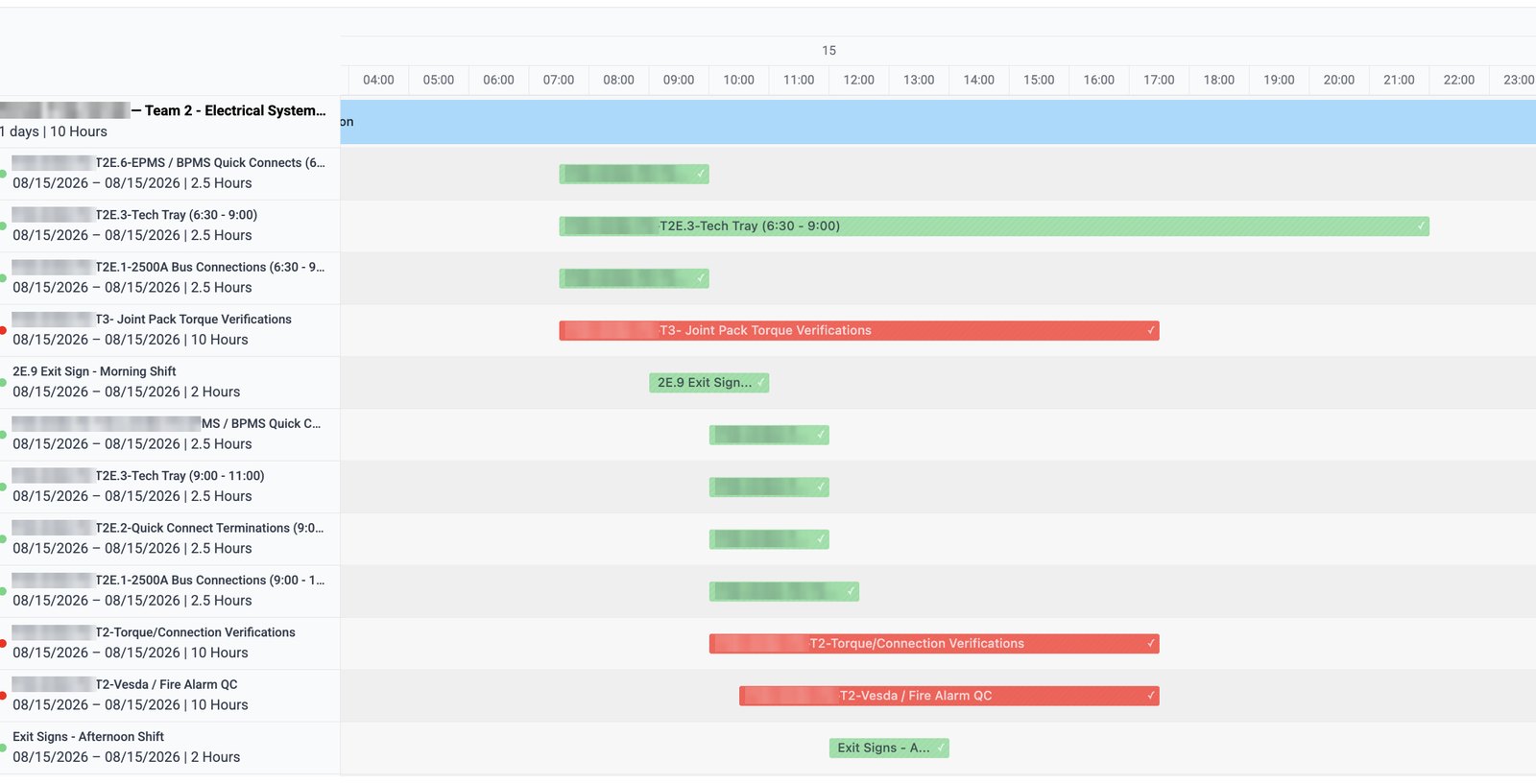Click the day 15 date header
The width and height of the screenshot is (1536, 784).
pyautogui.click(x=829, y=50)
